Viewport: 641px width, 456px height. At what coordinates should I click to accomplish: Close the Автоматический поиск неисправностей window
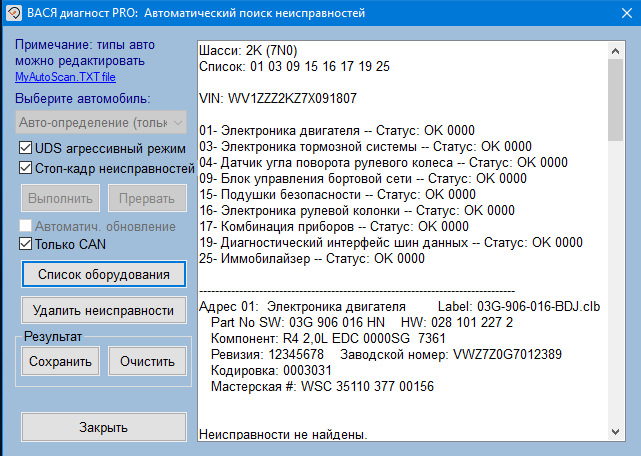627,13
